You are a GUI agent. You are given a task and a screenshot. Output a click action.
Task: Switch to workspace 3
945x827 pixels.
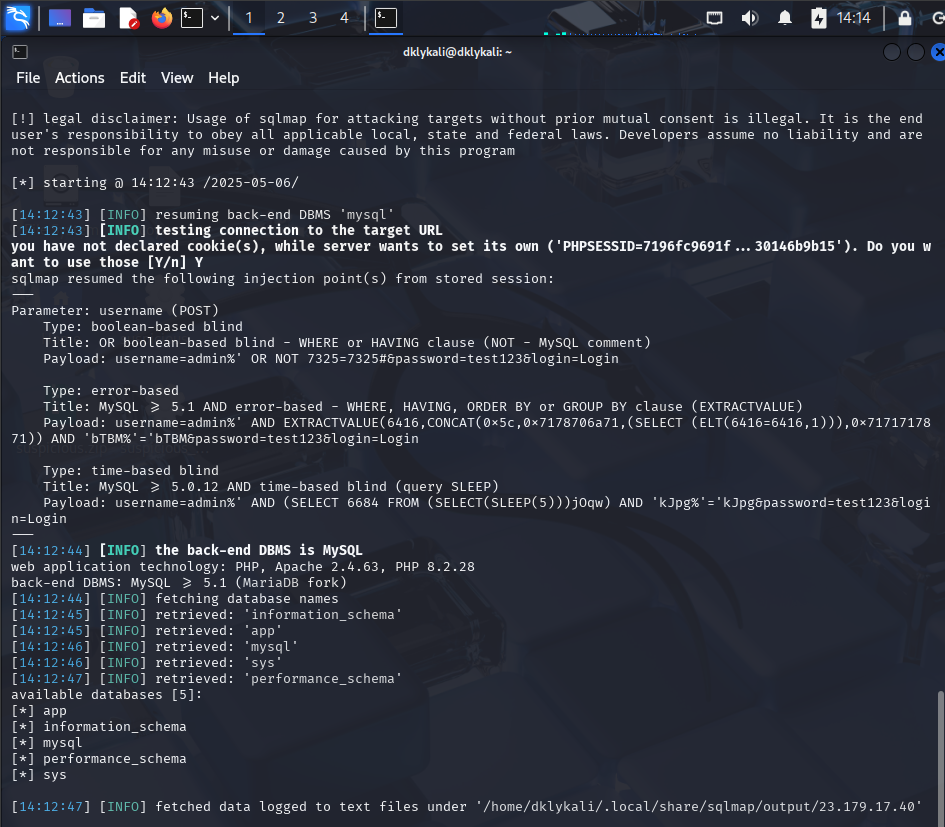(313, 18)
